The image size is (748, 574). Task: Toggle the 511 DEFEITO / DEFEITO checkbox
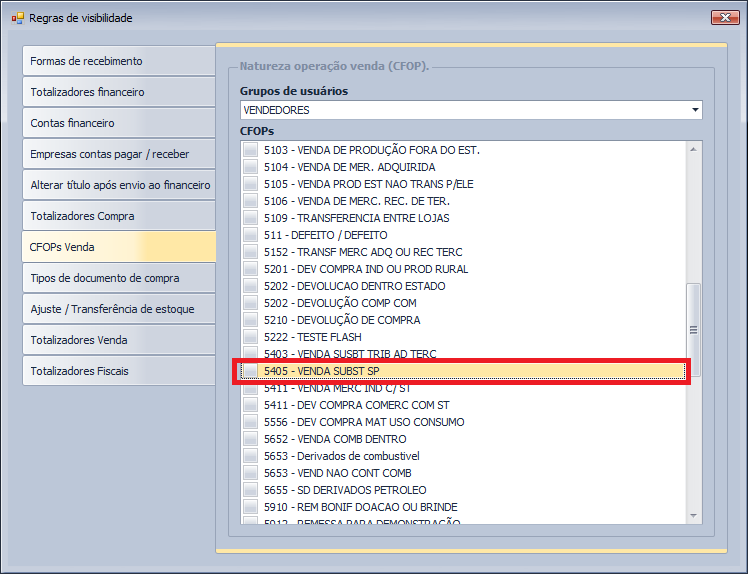click(x=250, y=235)
